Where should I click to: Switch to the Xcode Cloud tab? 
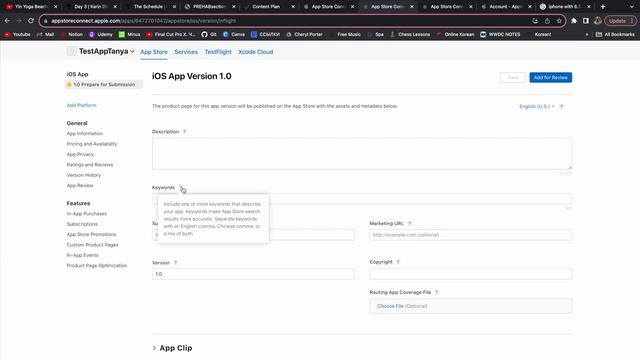[x=256, y=52]
